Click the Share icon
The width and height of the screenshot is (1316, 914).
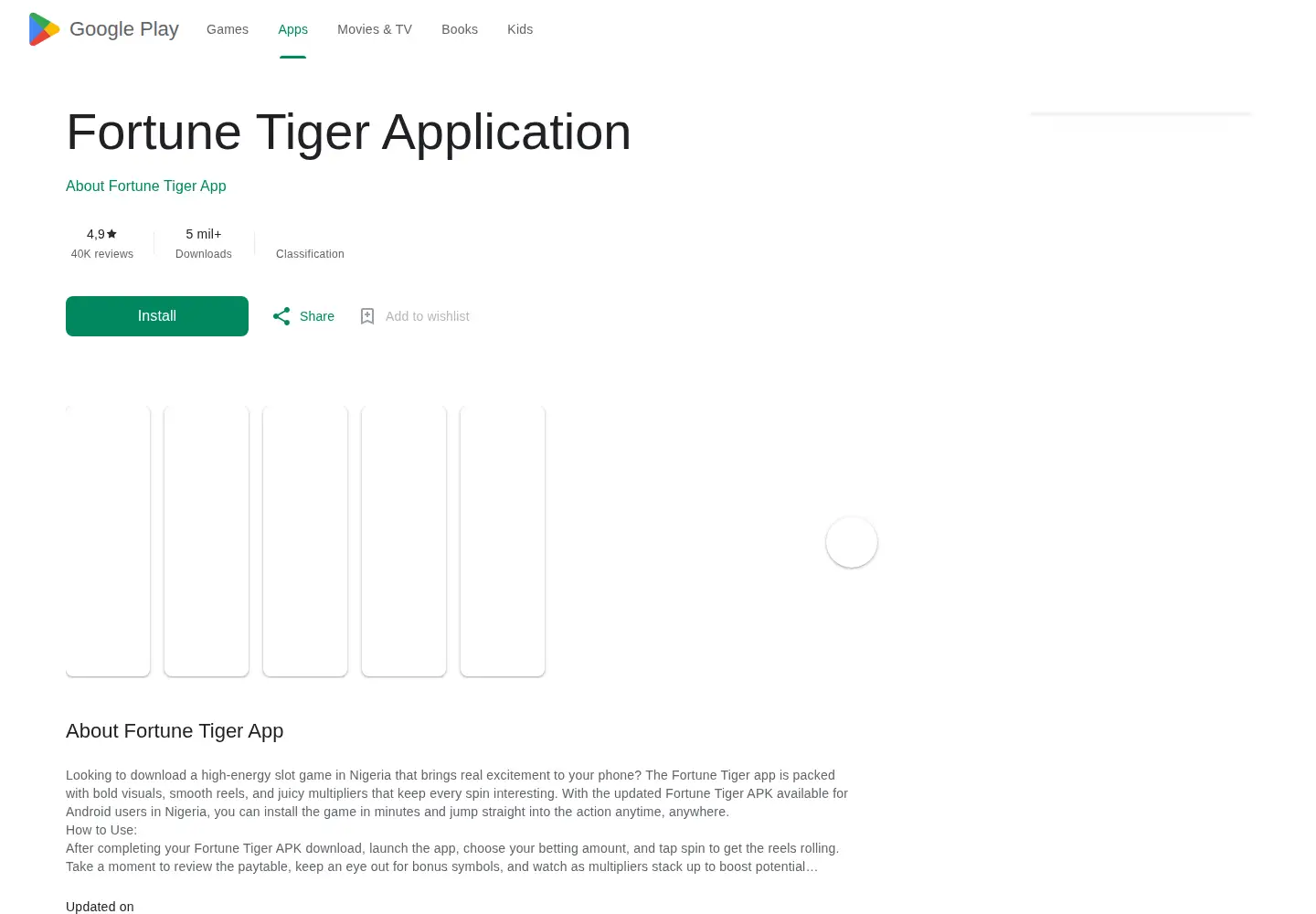coord(281,316)
